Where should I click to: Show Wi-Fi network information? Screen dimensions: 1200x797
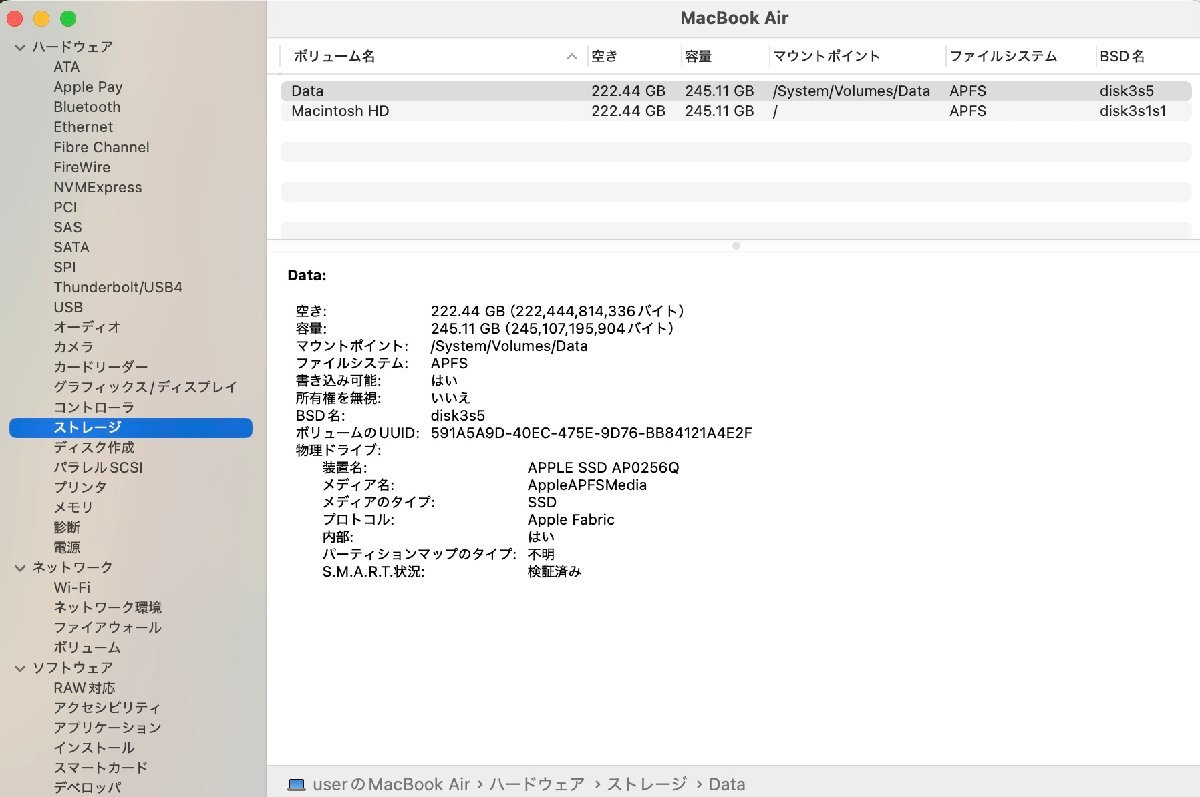pyautogui.click(x=72, y=587)
